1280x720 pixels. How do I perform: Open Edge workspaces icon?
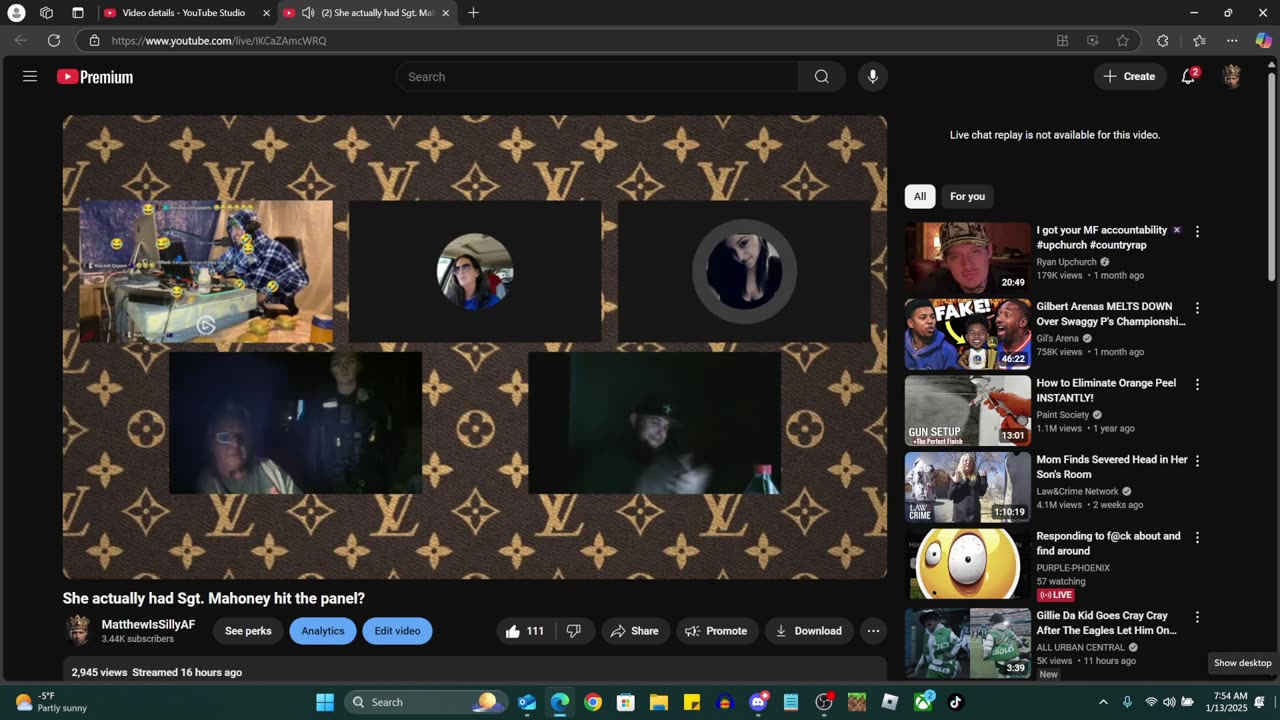(x=46, y=13)
